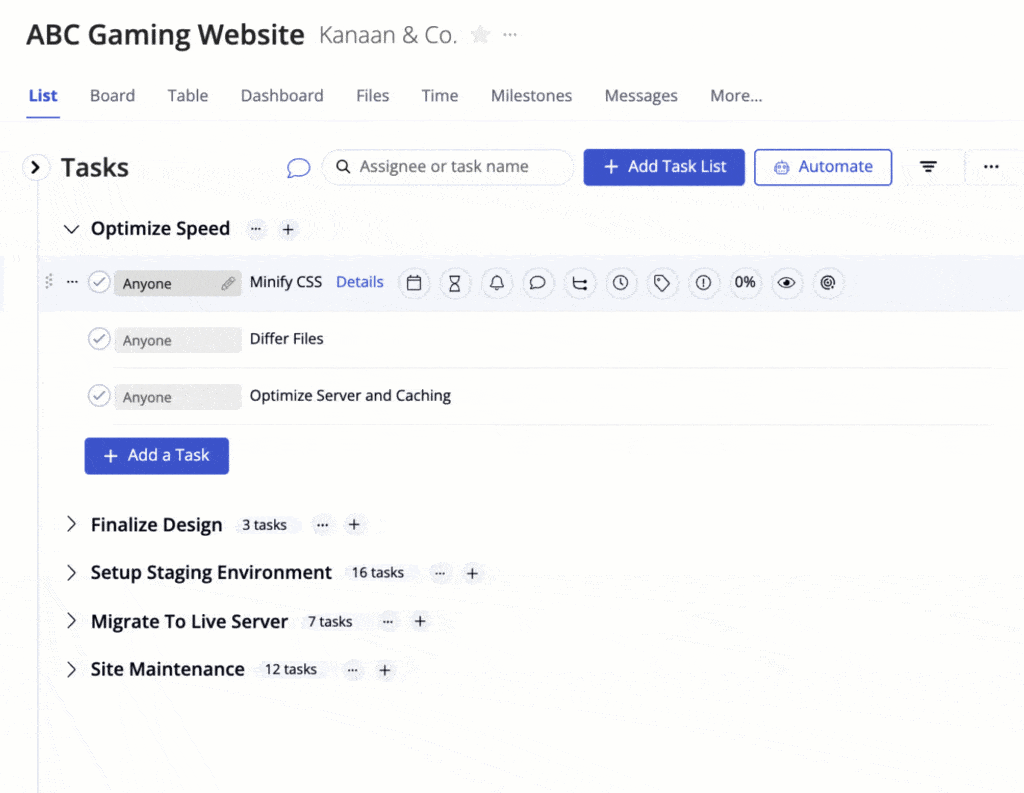This screenshot has width=1024, height=793.
Task: Open the Kanaan & Co. client link
Action: point(388,35)
